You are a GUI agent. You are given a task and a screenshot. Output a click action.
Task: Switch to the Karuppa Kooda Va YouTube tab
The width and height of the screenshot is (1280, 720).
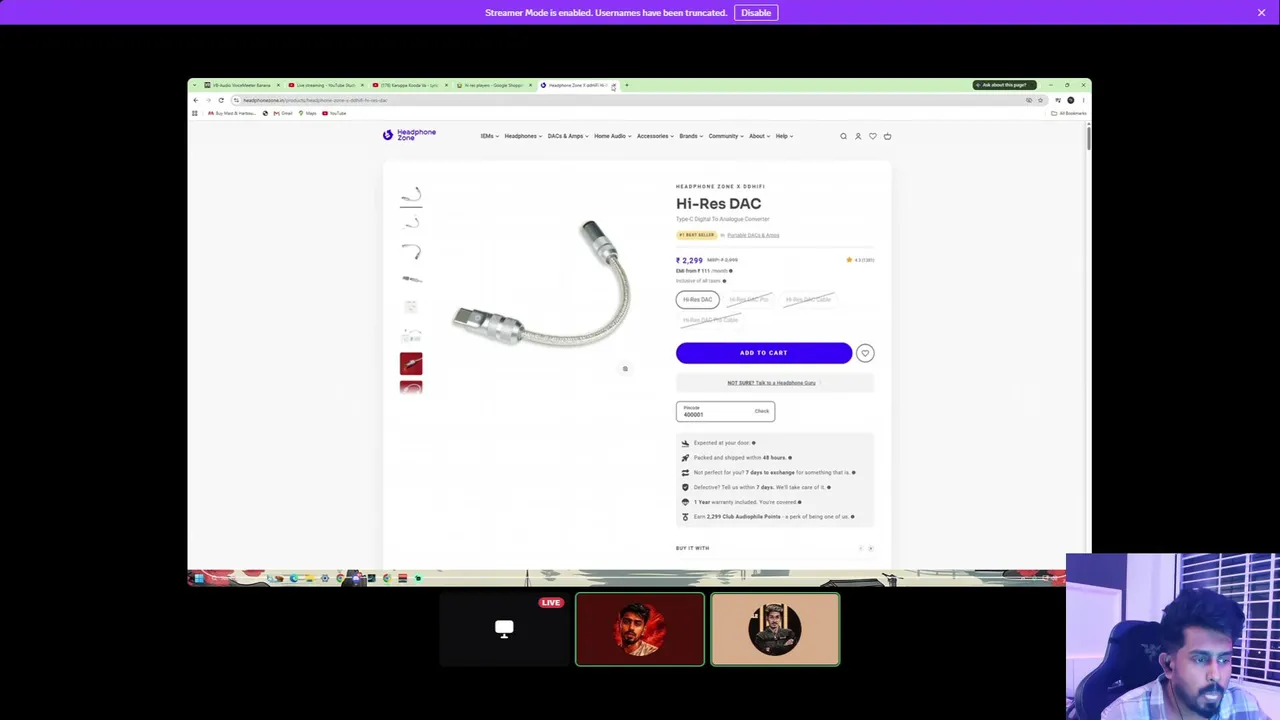tap(410, 85)
